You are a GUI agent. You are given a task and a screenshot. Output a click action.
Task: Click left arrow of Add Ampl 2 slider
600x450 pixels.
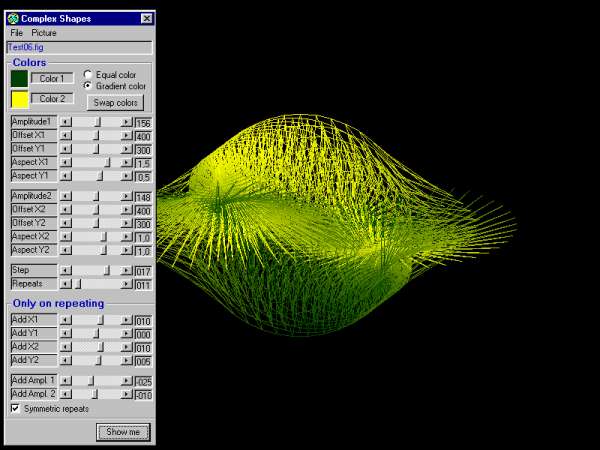coord(65,395)
